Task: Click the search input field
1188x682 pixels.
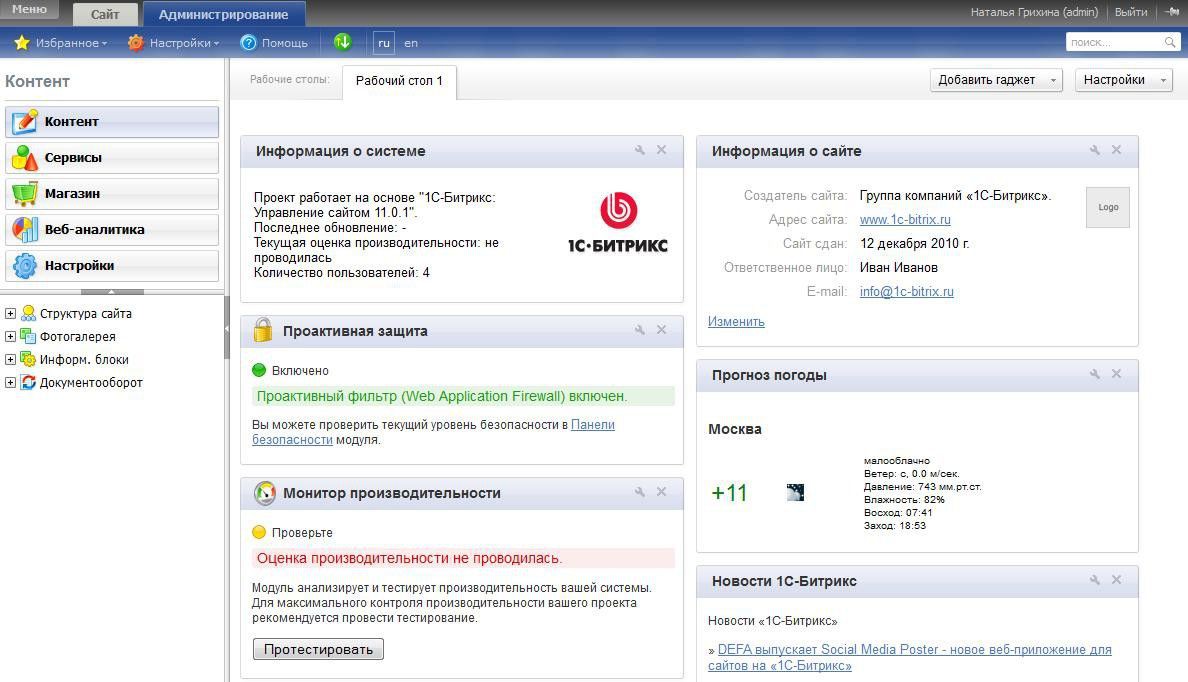Action: click(x=1110, y=42)
